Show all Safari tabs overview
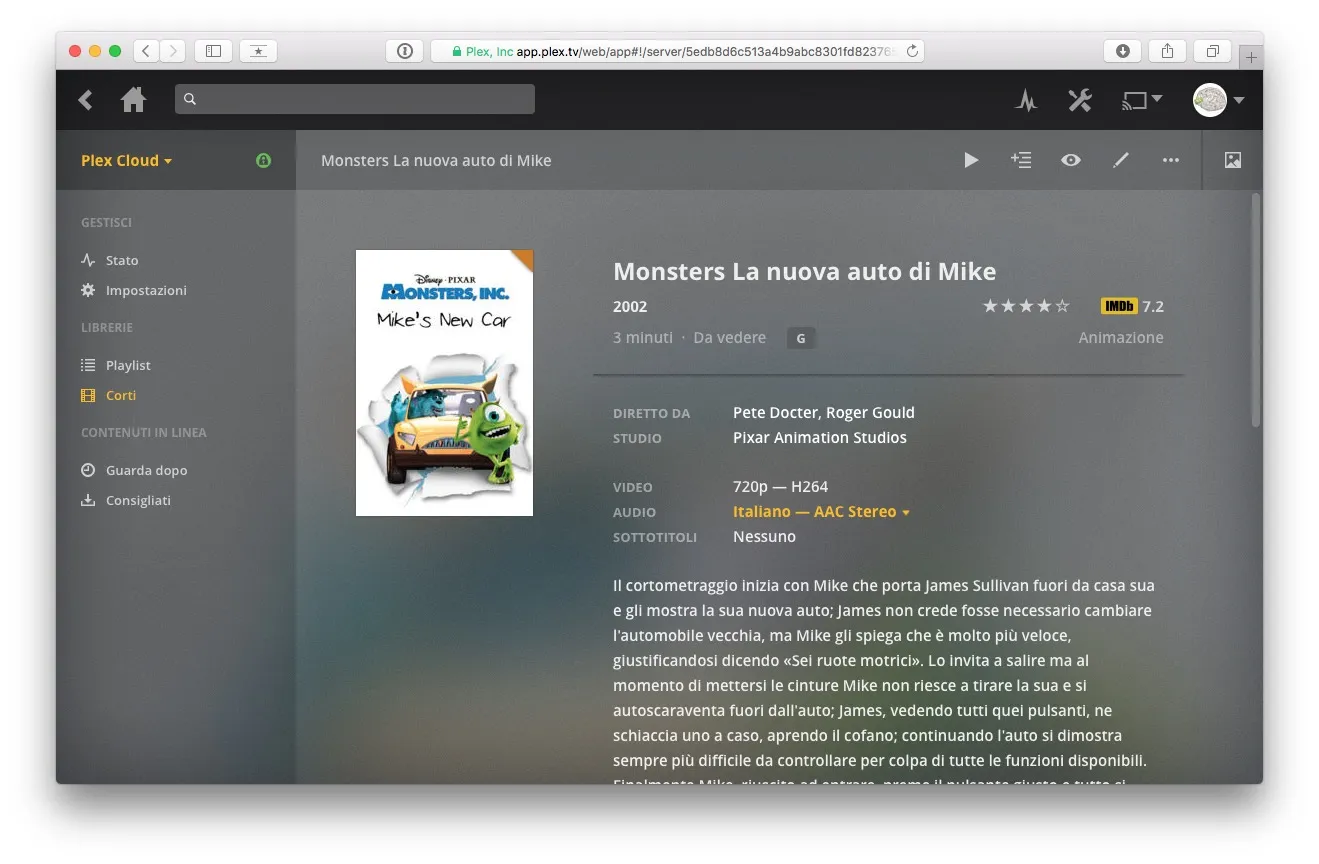 (x=1212, y=51)
